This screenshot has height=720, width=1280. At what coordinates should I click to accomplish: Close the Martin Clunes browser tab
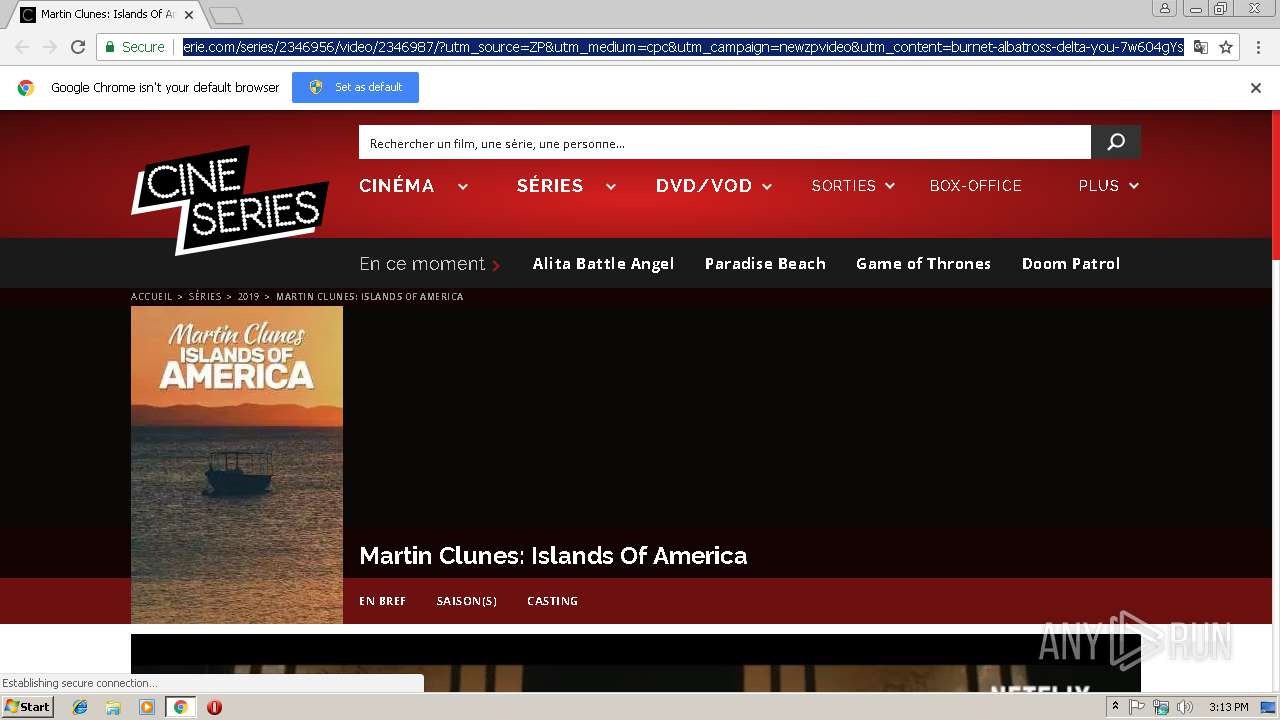[x=189, y=15]
